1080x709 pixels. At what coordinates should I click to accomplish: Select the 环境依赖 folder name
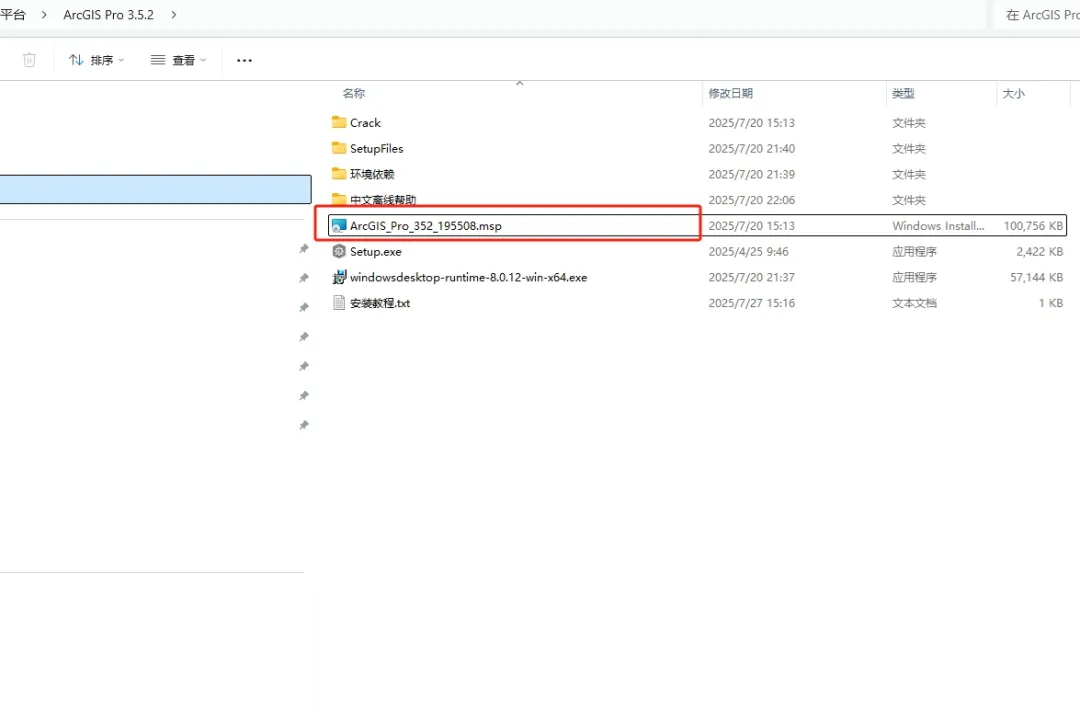372,174
